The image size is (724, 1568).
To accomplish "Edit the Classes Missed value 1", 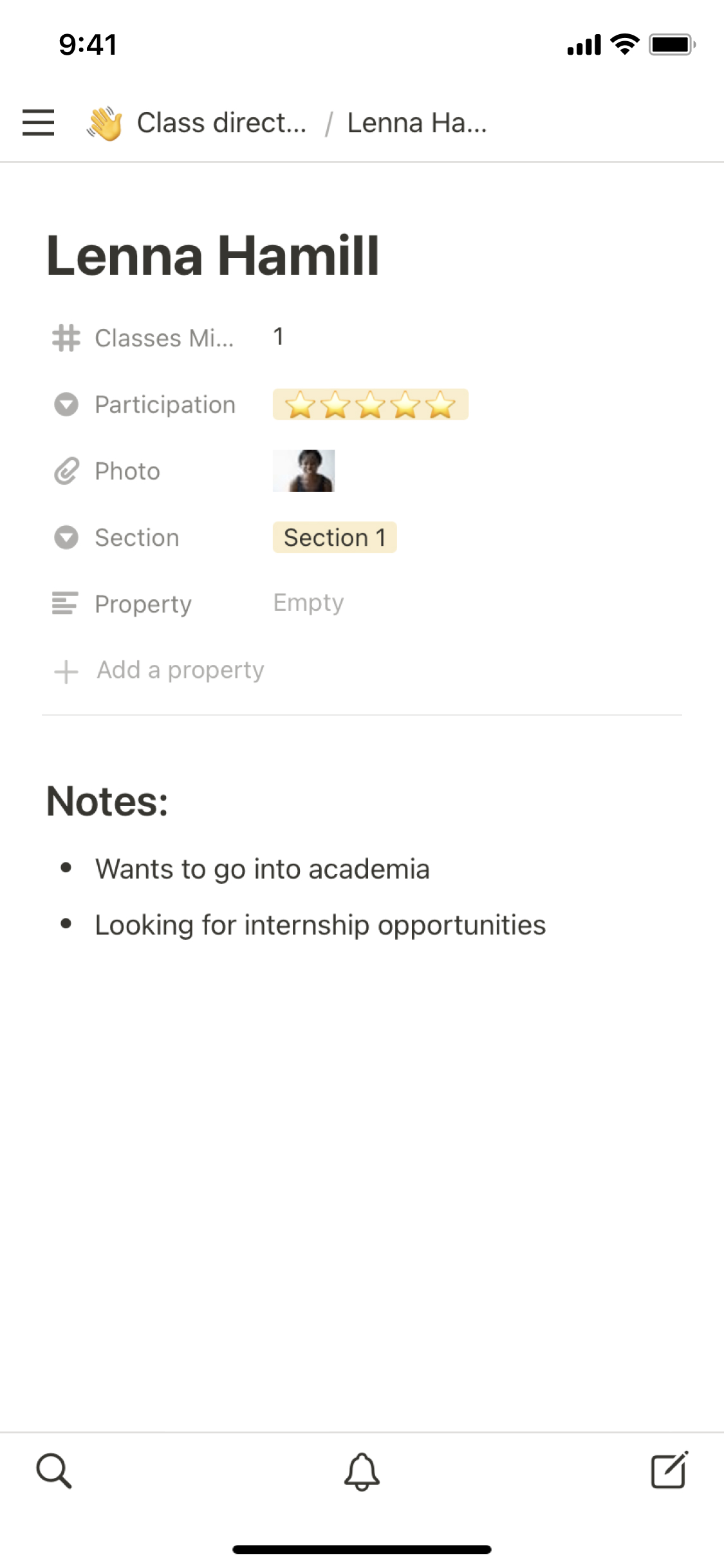I will coord(278,337).
